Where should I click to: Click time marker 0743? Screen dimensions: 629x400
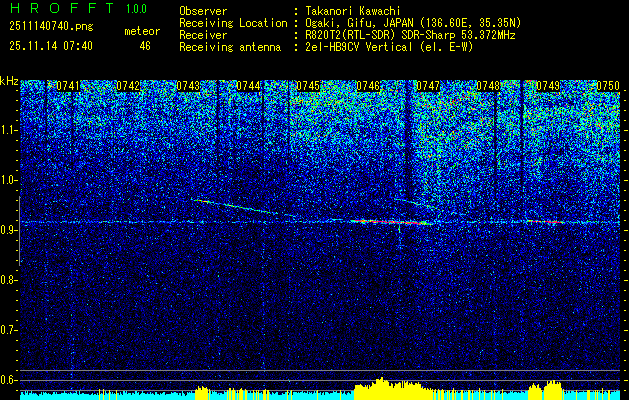point(188,86)
